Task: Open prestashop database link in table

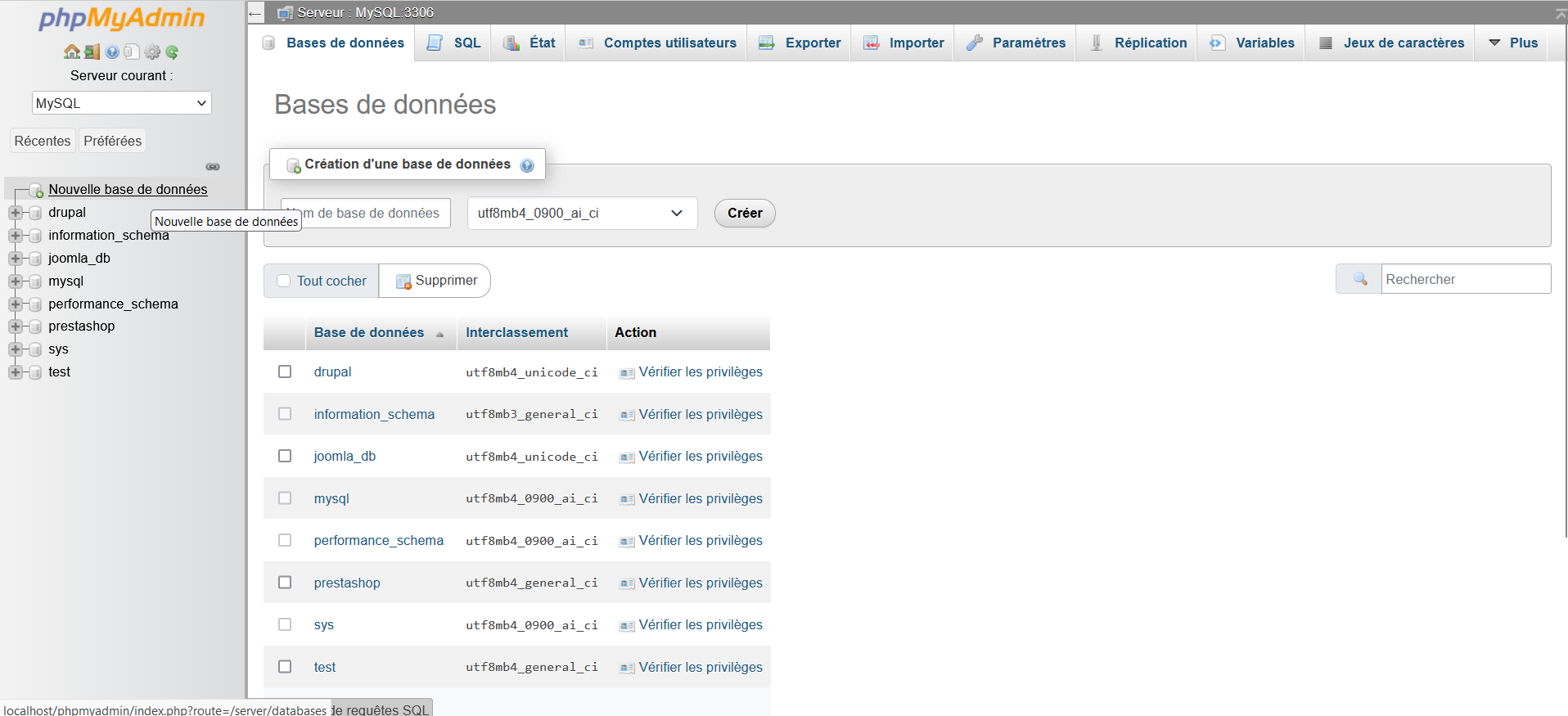Action: coord(347,583)
